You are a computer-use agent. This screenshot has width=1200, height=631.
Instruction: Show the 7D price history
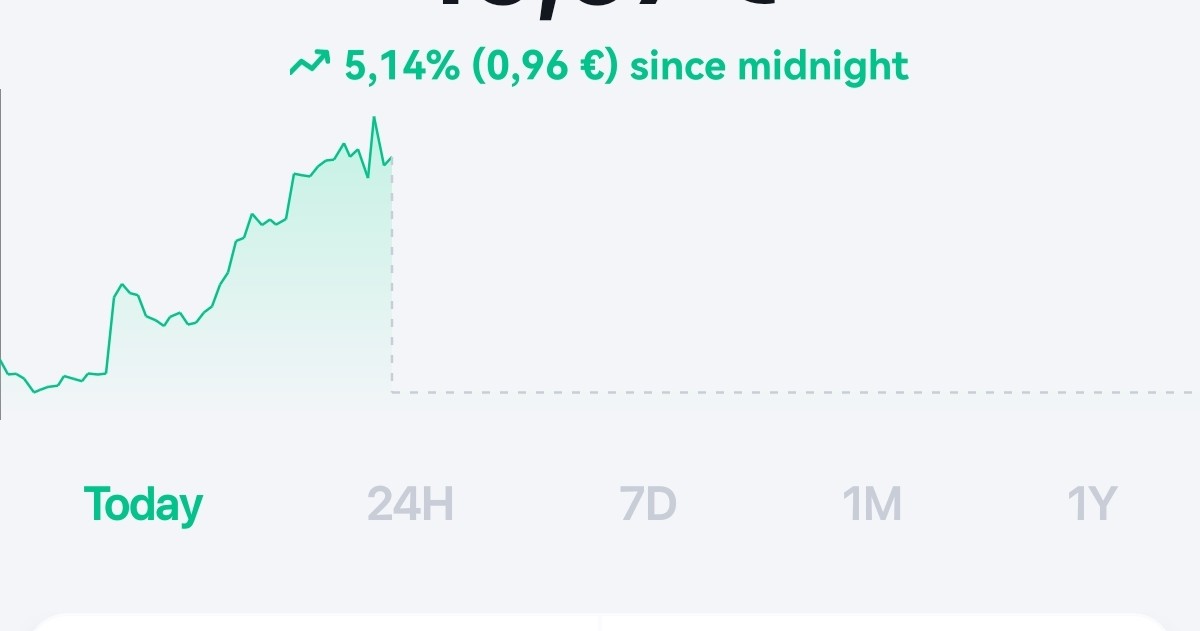point(647,505)
